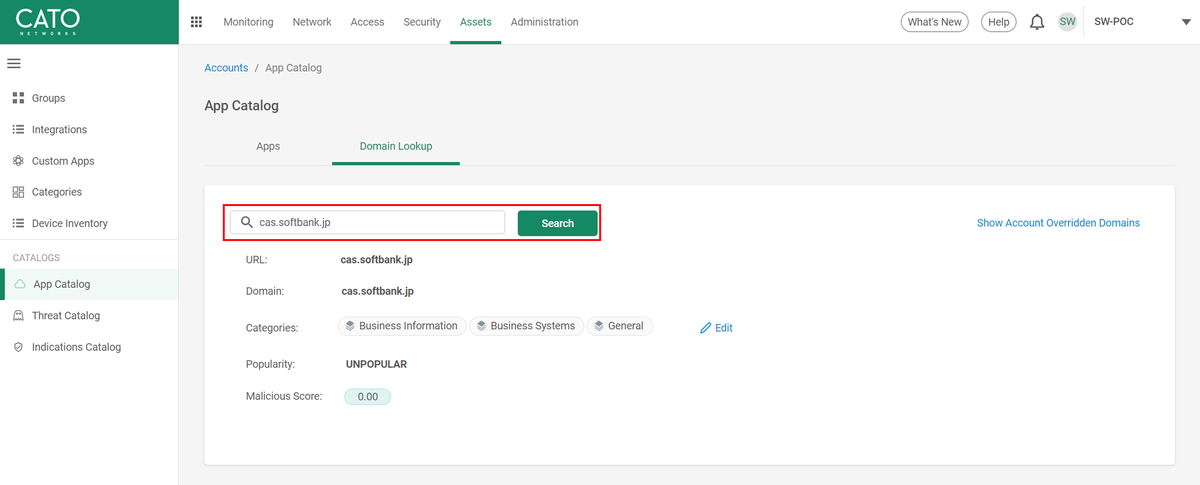Switch to the Apps tab
1200x485 pixels.
[x=268, y=146]
